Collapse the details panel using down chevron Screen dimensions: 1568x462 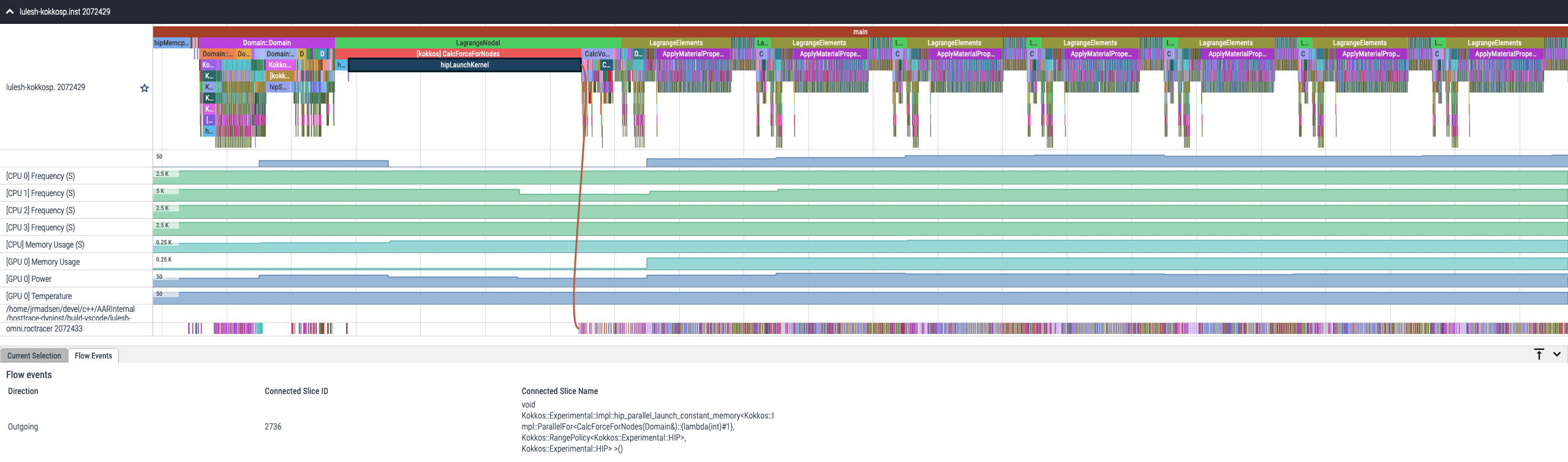click(x=1557, y=354)
